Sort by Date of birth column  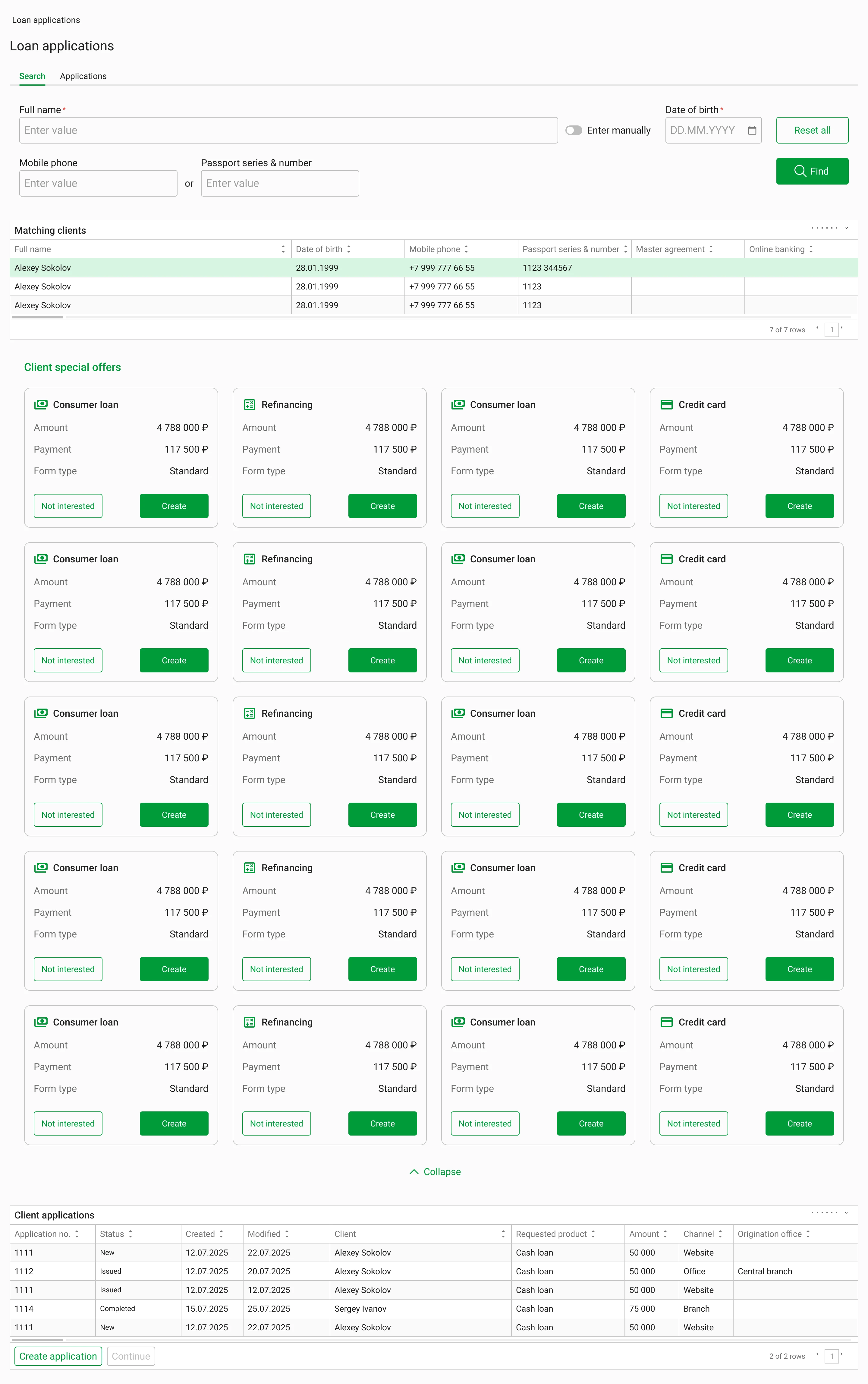(x=348, y=249)
